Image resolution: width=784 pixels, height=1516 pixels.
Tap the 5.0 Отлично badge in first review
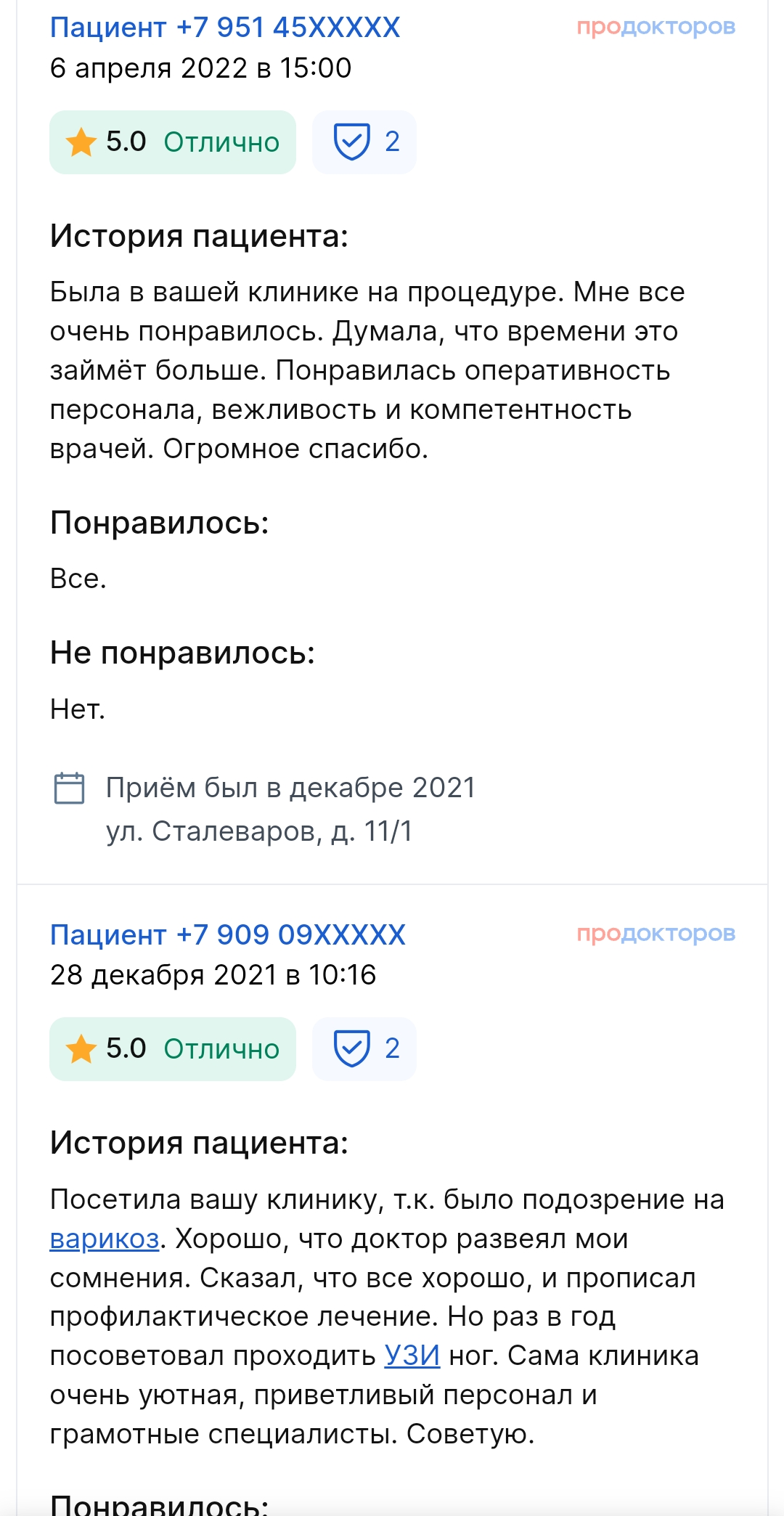173,142
